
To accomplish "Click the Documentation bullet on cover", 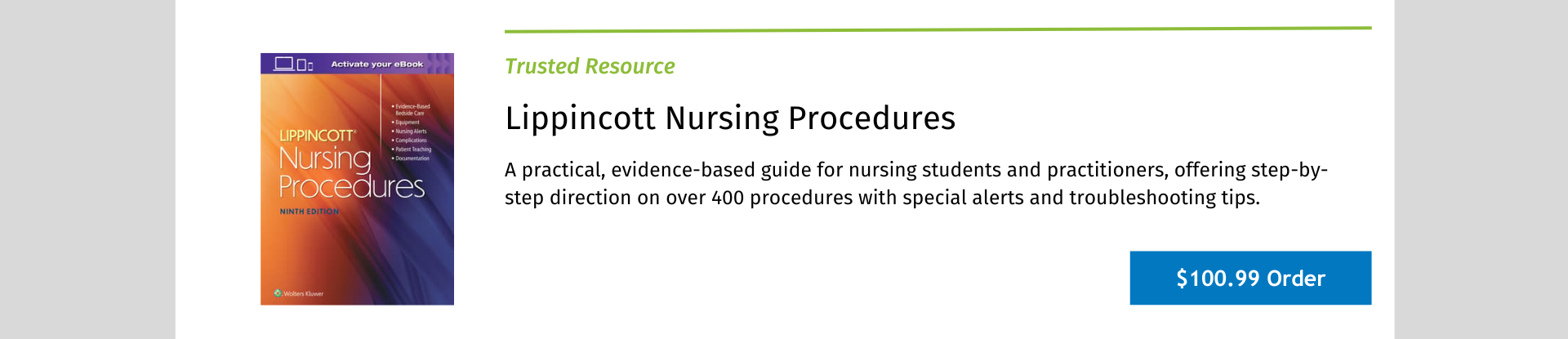I will coord(411,158).
